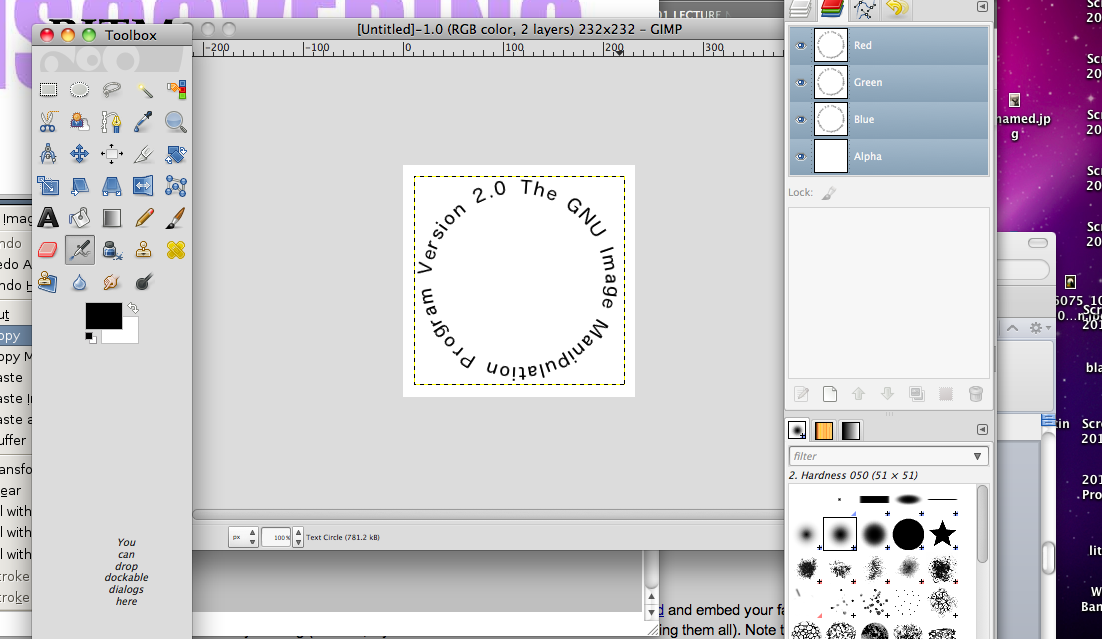
Task: Select the Fuzzy Select magic wand tool
Action: pos(144,89)
